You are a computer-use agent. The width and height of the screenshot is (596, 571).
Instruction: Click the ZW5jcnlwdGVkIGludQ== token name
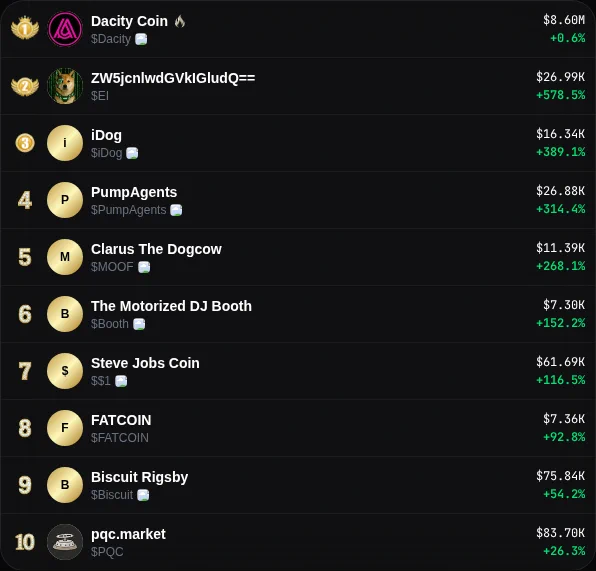(x=173, y=78)
